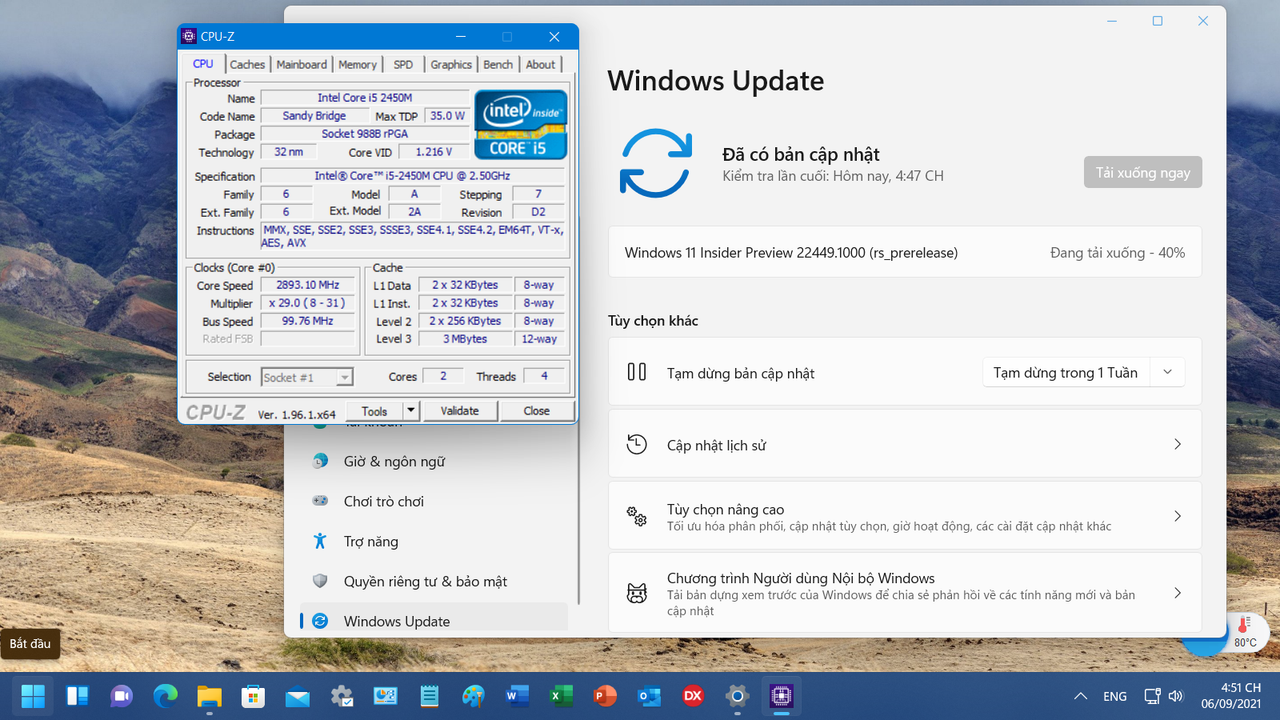Launch Paint from the taskbar
The width and height of the screenshot is (1280, 720).
click(473, 696)
